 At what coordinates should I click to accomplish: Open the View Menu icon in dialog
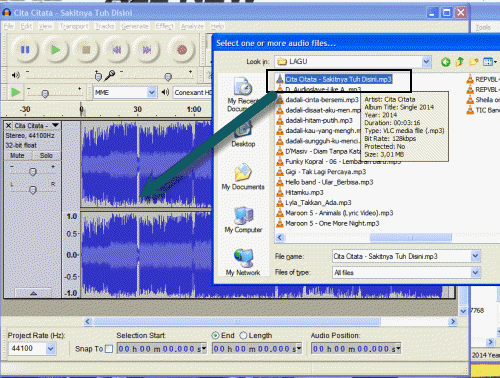pos(490,62)
